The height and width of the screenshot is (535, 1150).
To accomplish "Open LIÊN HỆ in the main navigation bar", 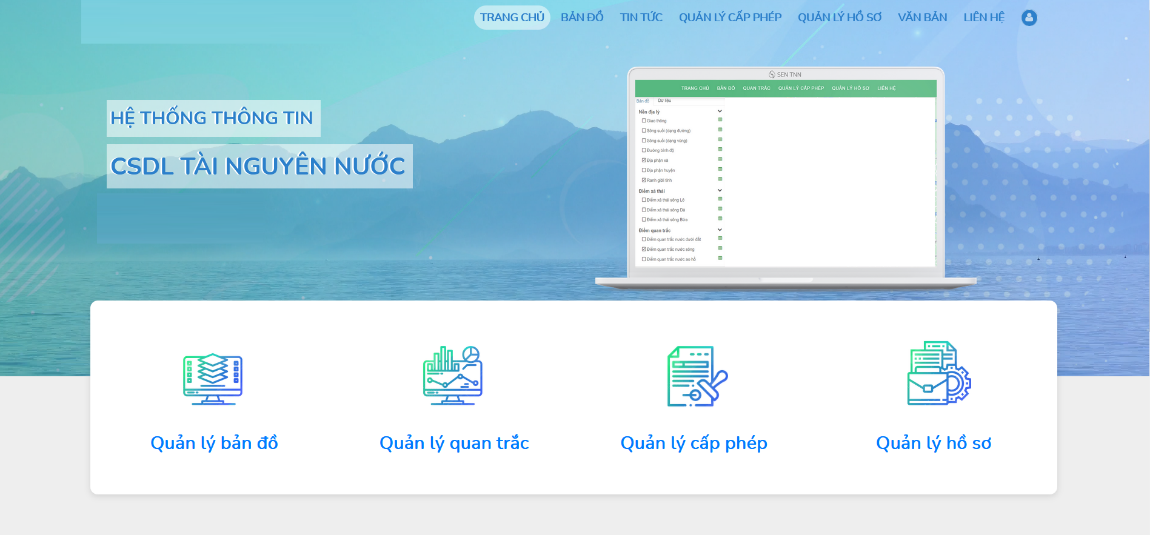I will tap(983, 17).
